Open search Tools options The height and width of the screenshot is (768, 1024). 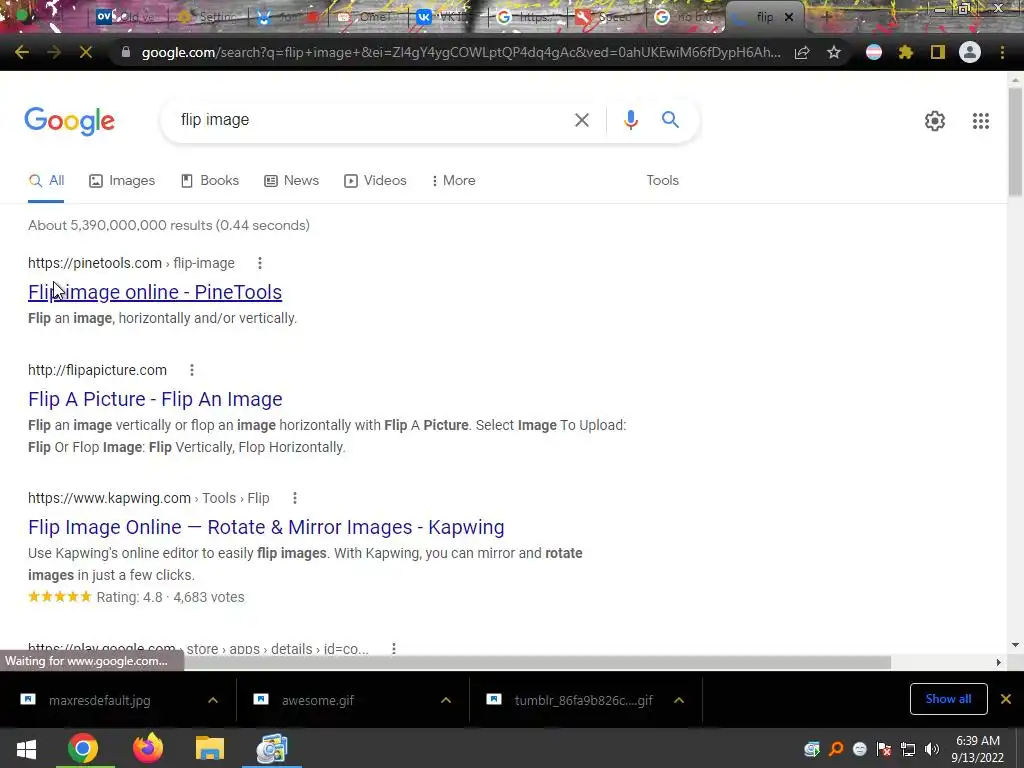click(x=662, y=181)
